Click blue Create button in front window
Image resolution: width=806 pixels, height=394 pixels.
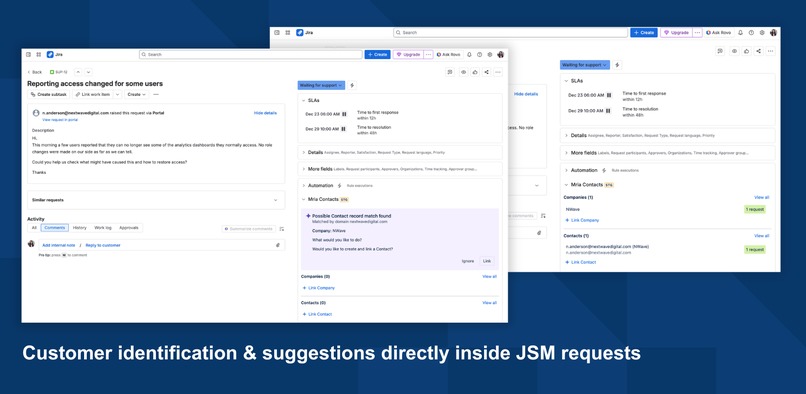point(378,55)
